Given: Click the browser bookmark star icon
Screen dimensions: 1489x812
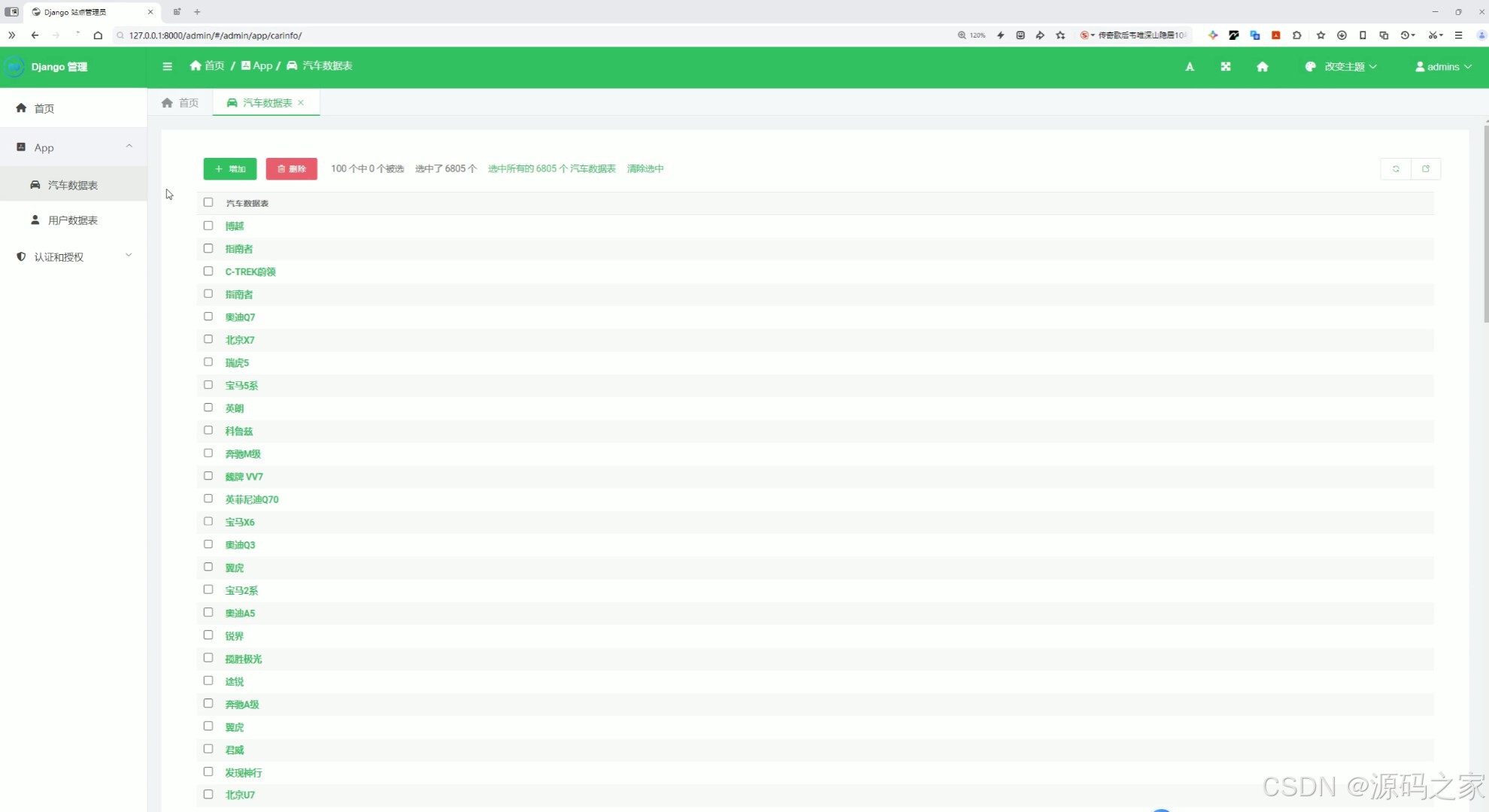Looking at the screenshot, I should tap(1060, 35).
